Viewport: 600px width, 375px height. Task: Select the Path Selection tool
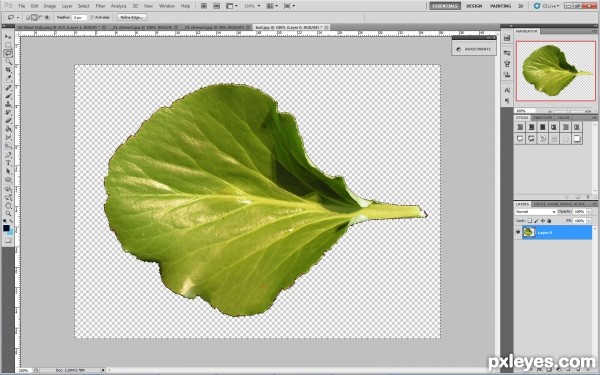[x=8, y=171]
